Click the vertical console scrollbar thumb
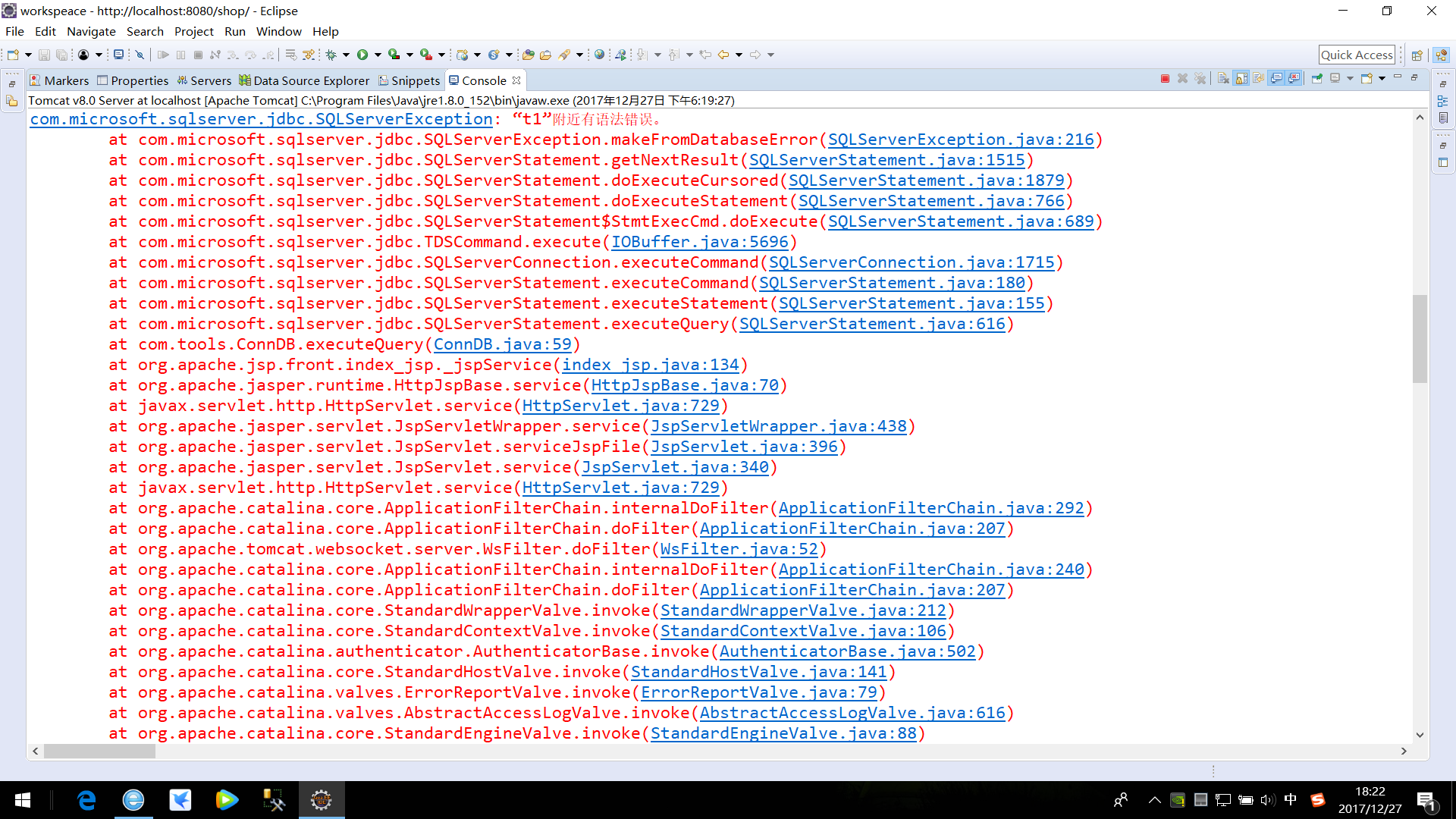Image resolution: width=1456 pixels, height=819 pixels. (x=1420, y=338)
